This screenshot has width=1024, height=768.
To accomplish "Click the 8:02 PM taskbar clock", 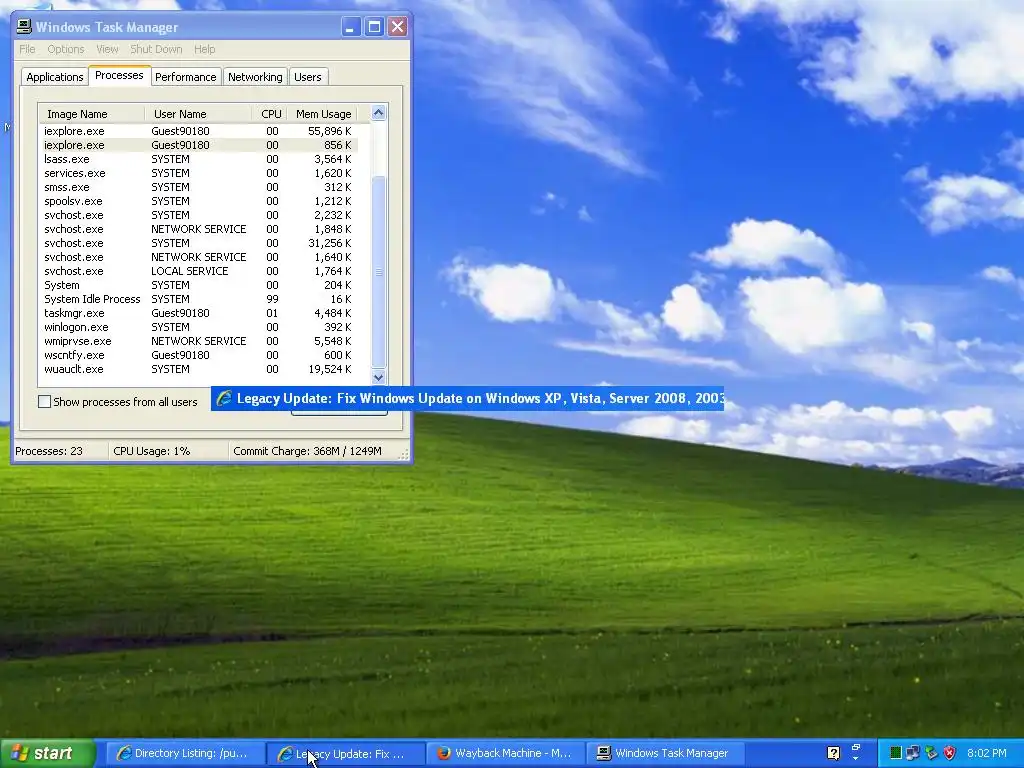I will pos(986,753).
